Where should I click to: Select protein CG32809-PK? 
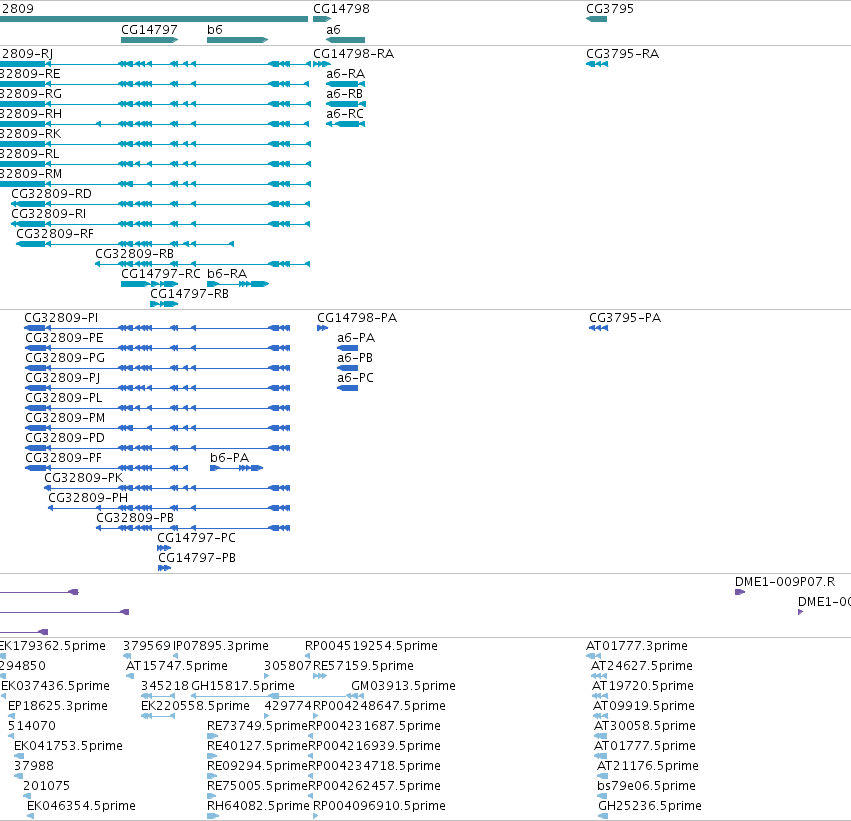click(x=167, y=488)
